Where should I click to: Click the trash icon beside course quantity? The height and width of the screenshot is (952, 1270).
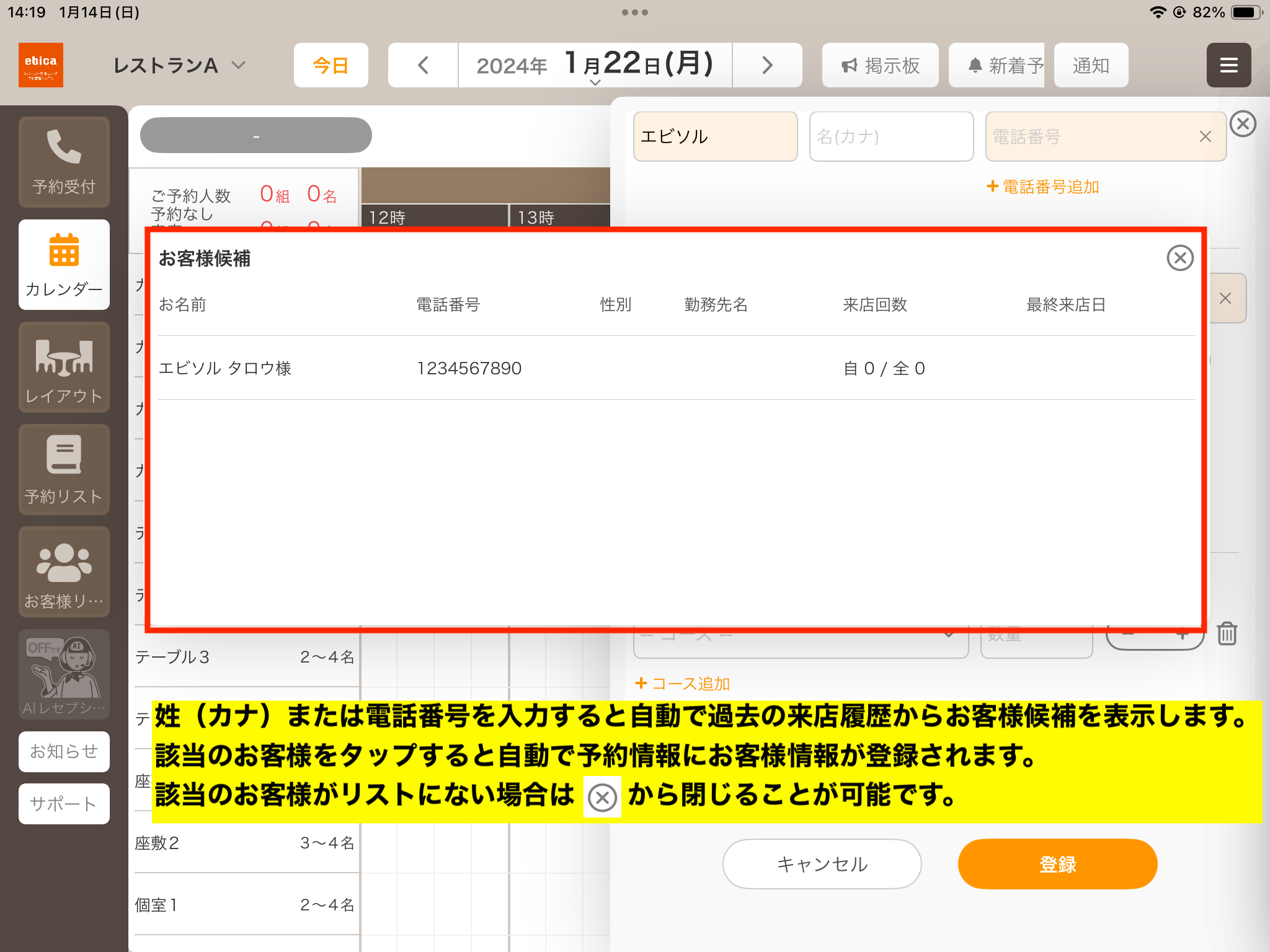point(1227,633)
